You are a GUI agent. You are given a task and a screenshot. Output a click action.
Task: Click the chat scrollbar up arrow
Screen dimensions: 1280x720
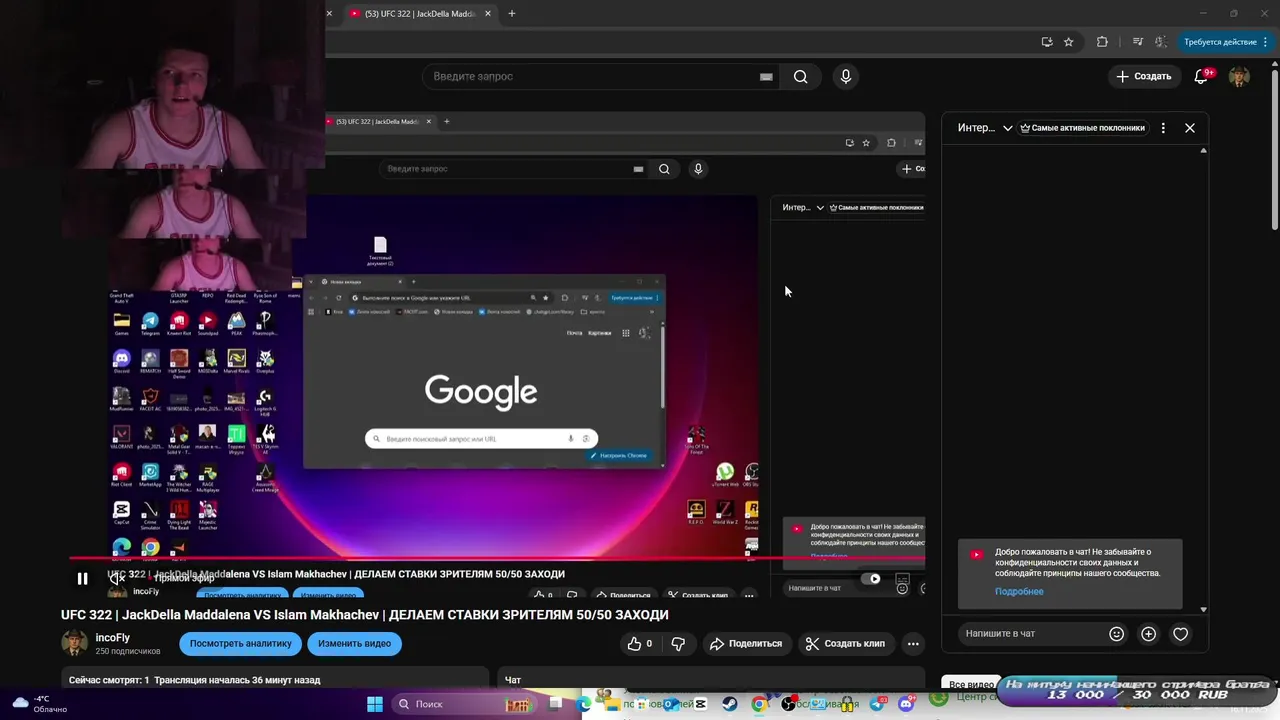coord(1203,151)
